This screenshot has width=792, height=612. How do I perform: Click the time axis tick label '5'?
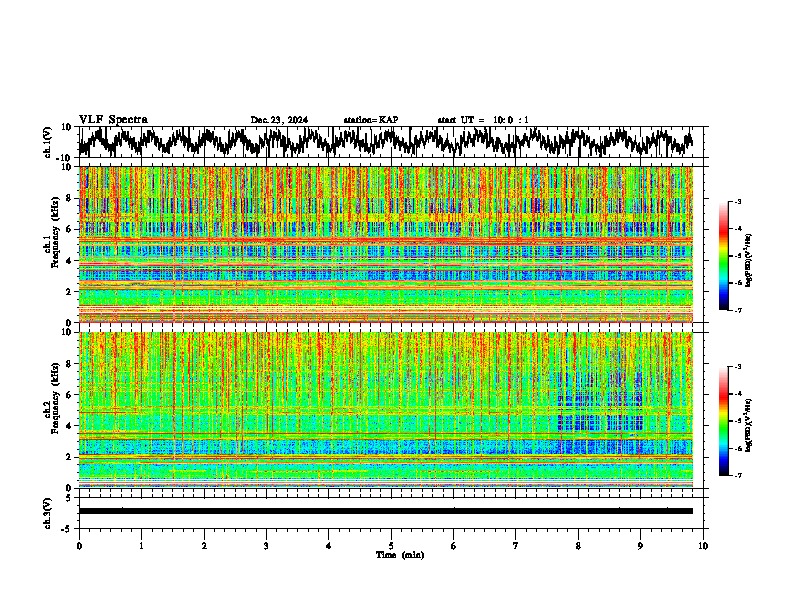(x=391, y=546)
